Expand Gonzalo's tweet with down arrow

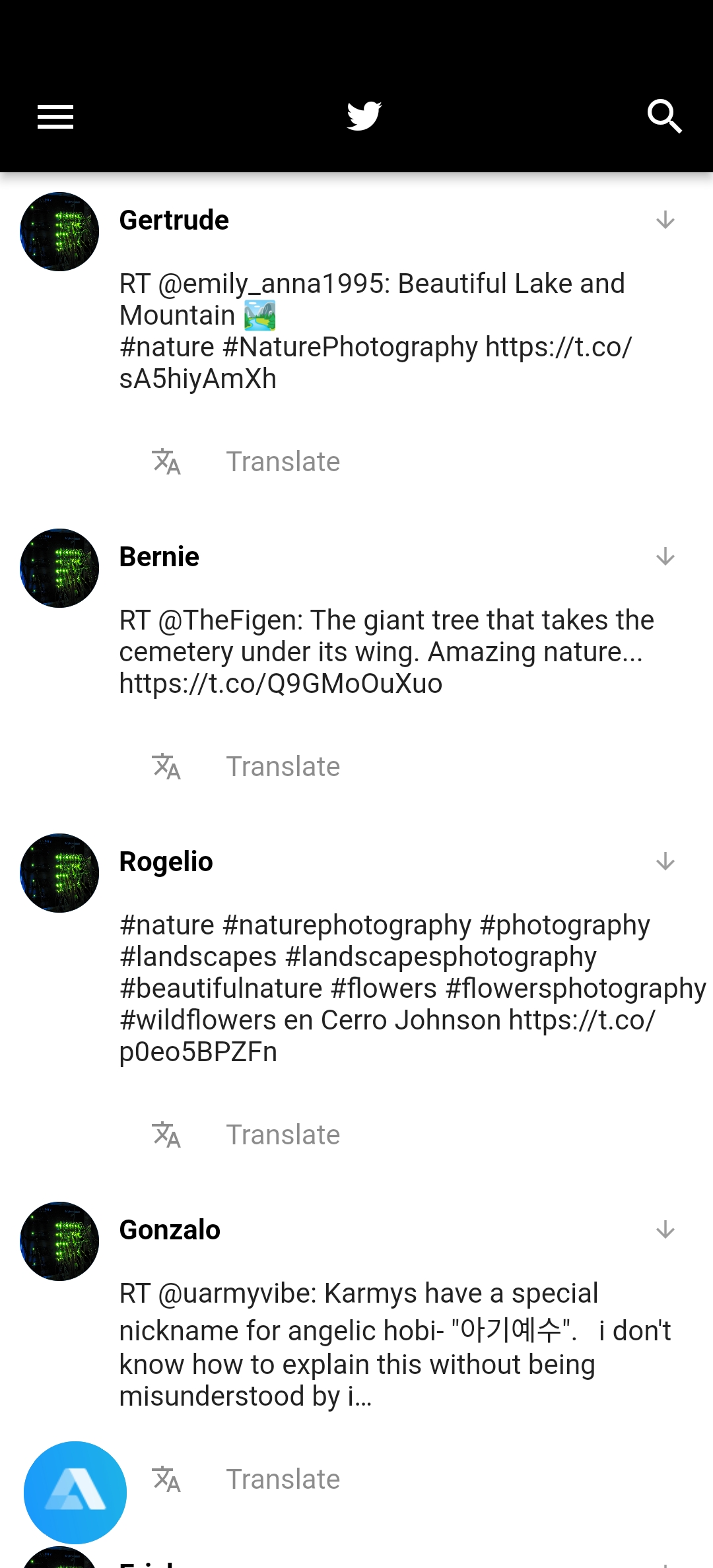[x=665, y=1229]
